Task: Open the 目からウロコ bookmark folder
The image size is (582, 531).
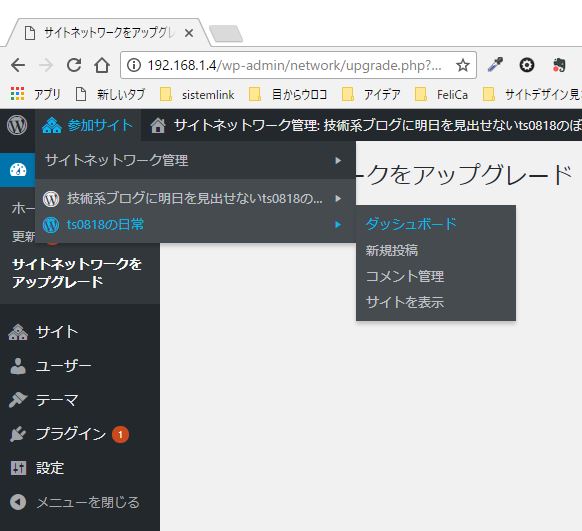Action: pyautogui.click(x=288, y=94)
